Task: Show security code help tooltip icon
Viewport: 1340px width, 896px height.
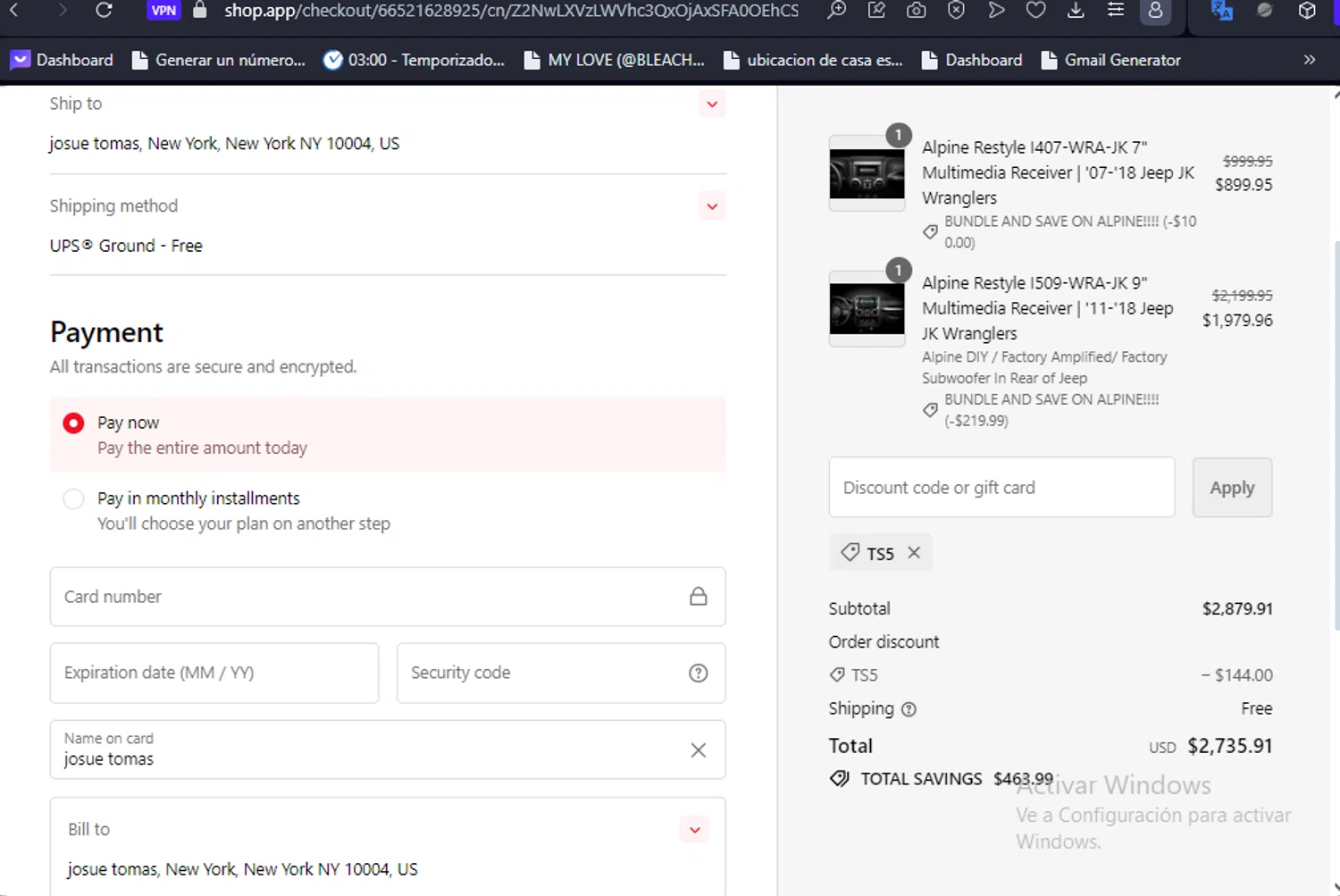Action: 699,673
